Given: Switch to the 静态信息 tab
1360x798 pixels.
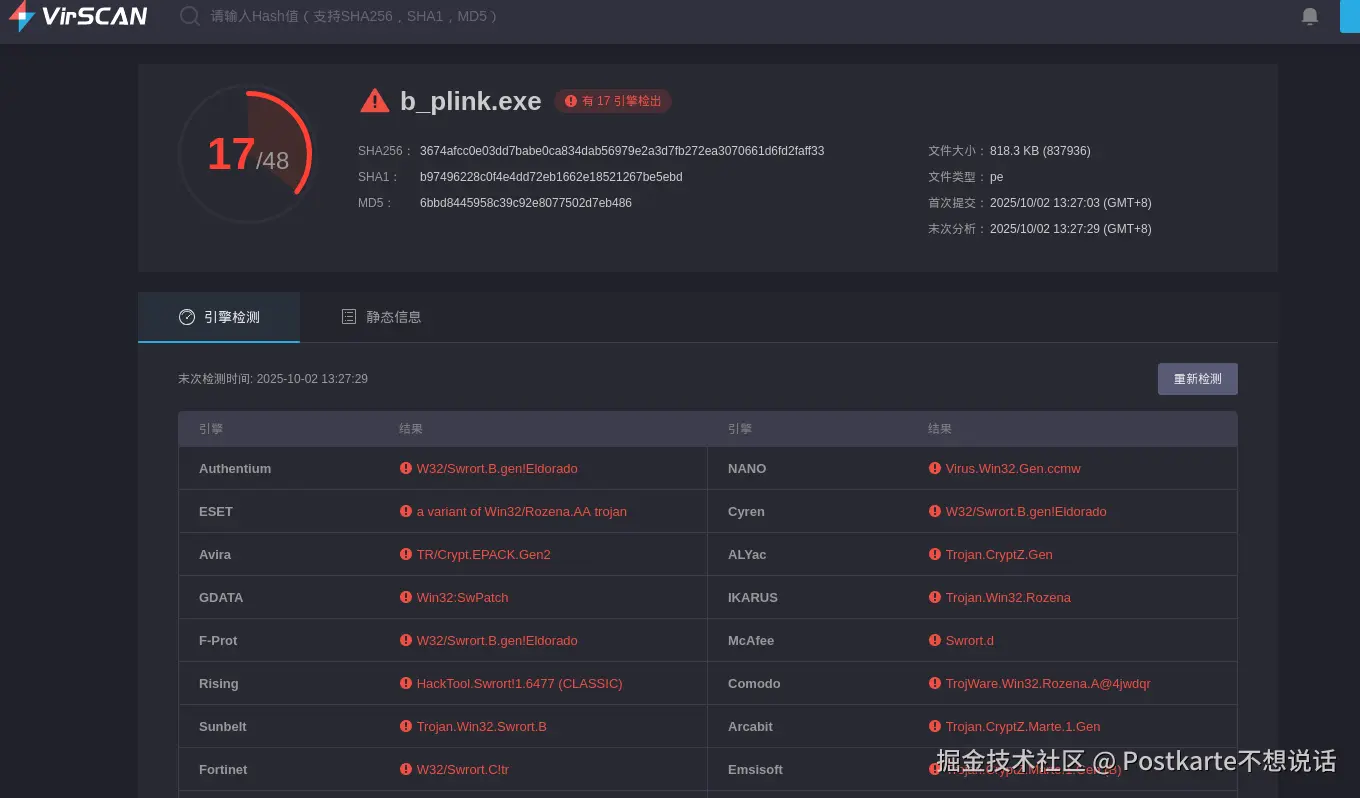Looking at the screenshot, I should (x=381, y=317).
